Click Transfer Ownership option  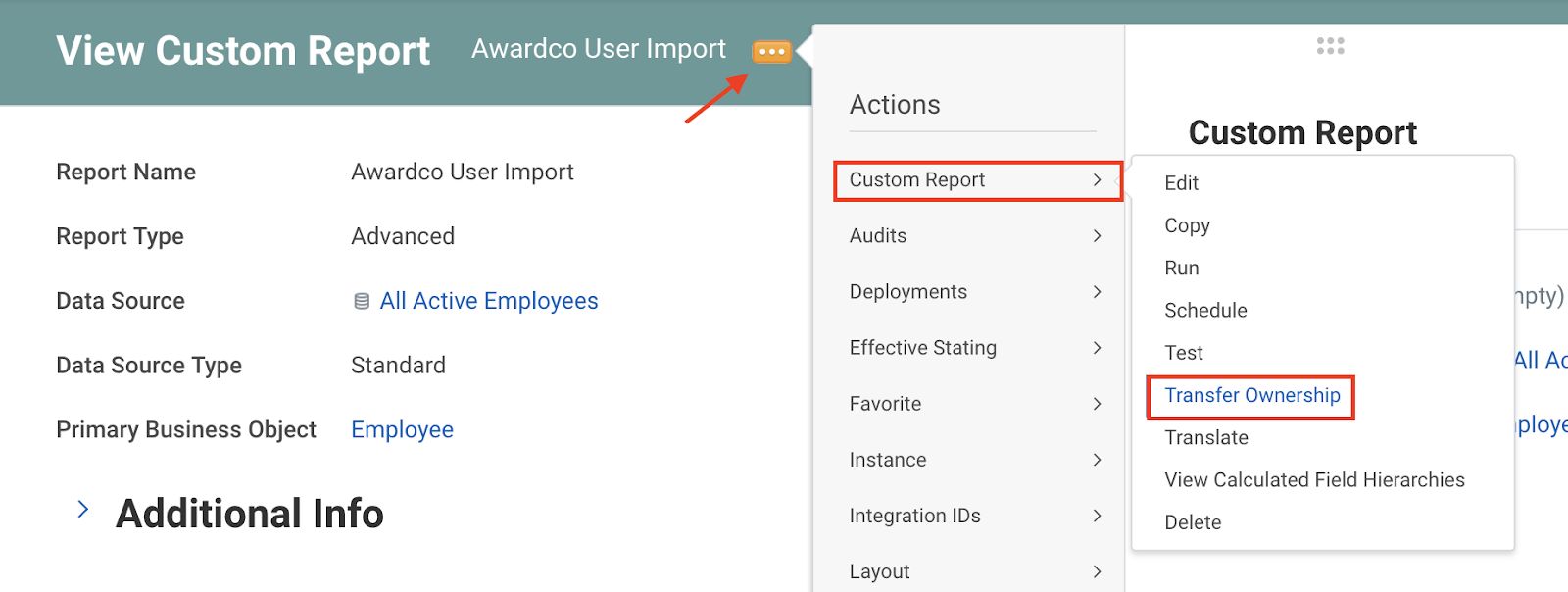[1251, 396]
